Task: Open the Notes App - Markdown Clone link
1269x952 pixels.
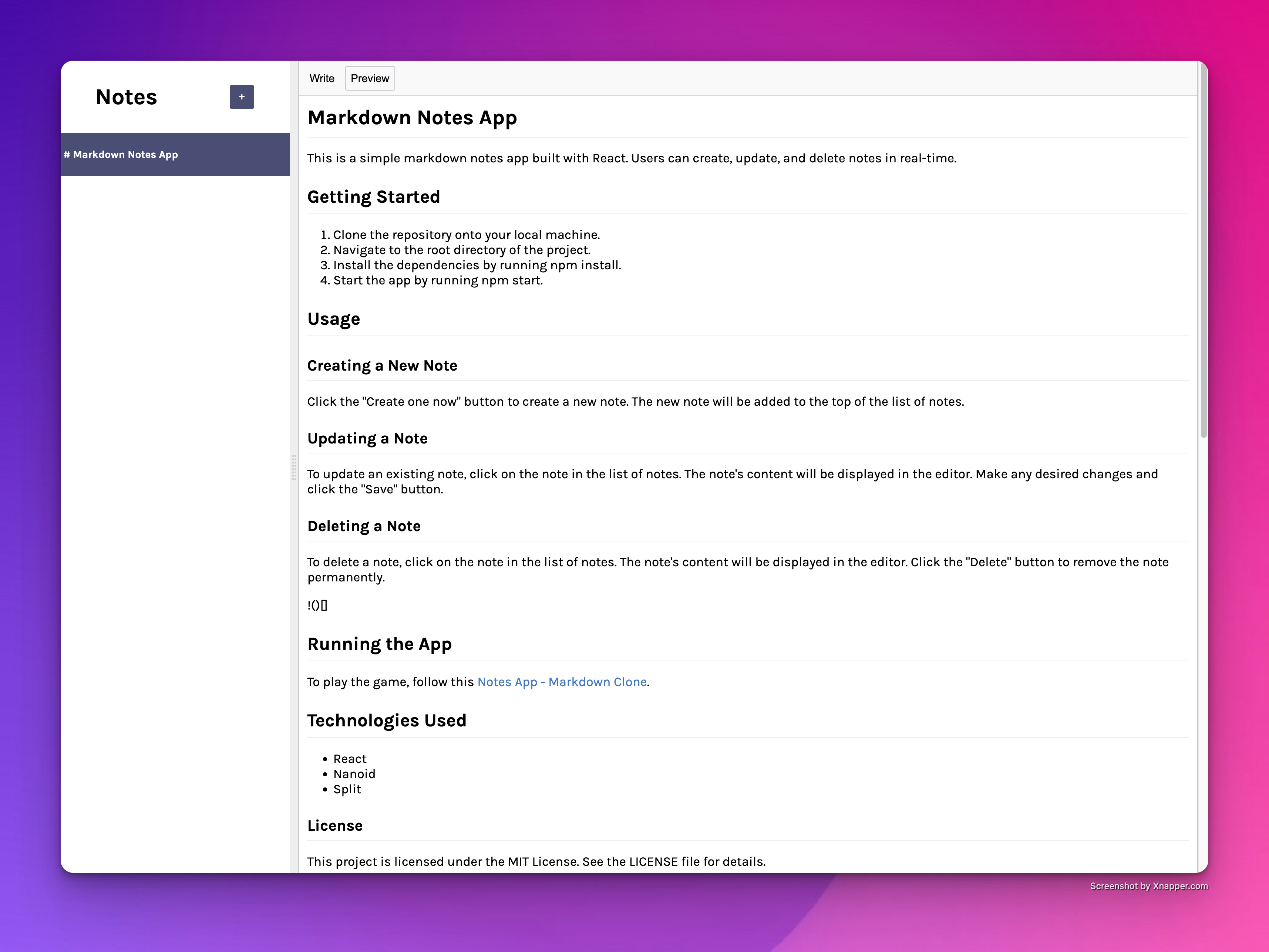Action: pos(562,682)
